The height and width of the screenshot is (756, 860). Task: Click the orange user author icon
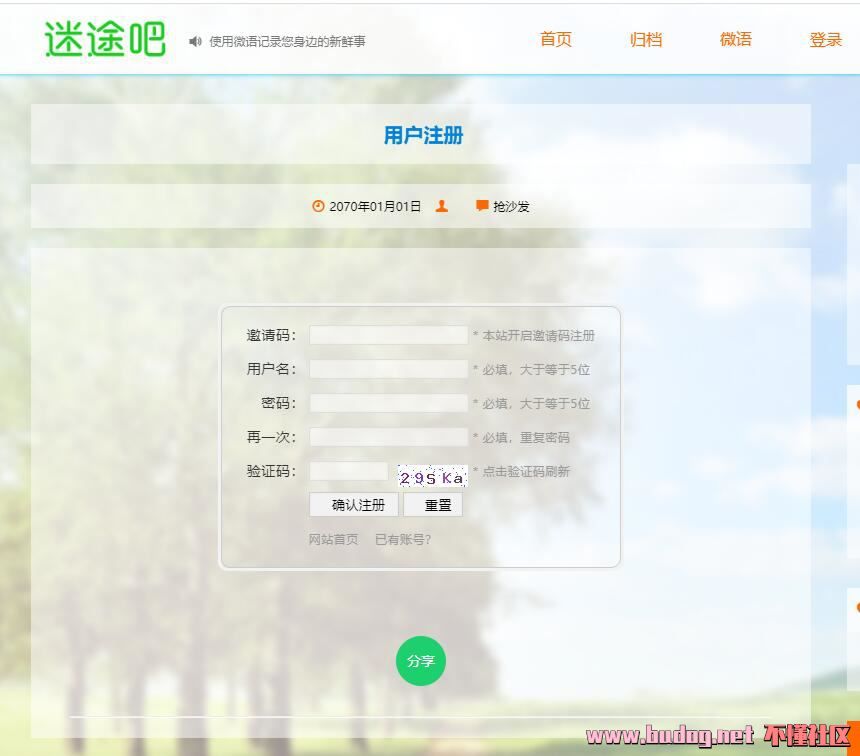tap(442, 206)
